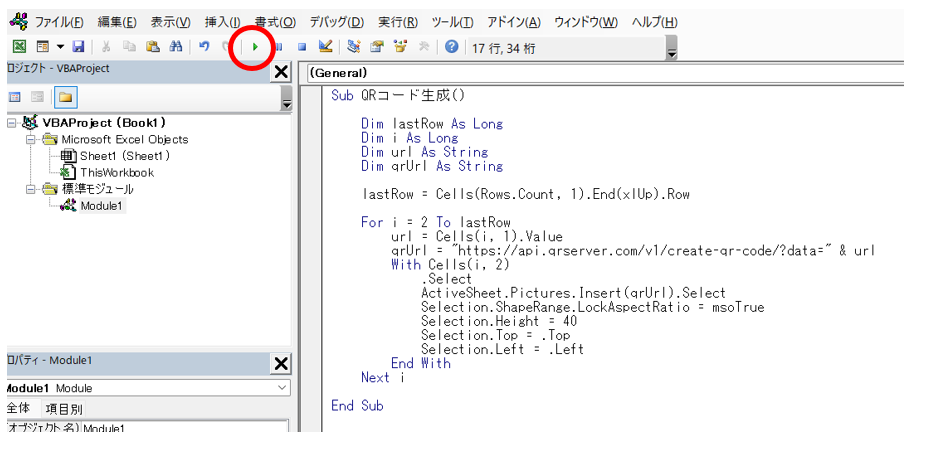Click the Insert UserForm icon
The image size is (931, 453).
coord(42,47)
